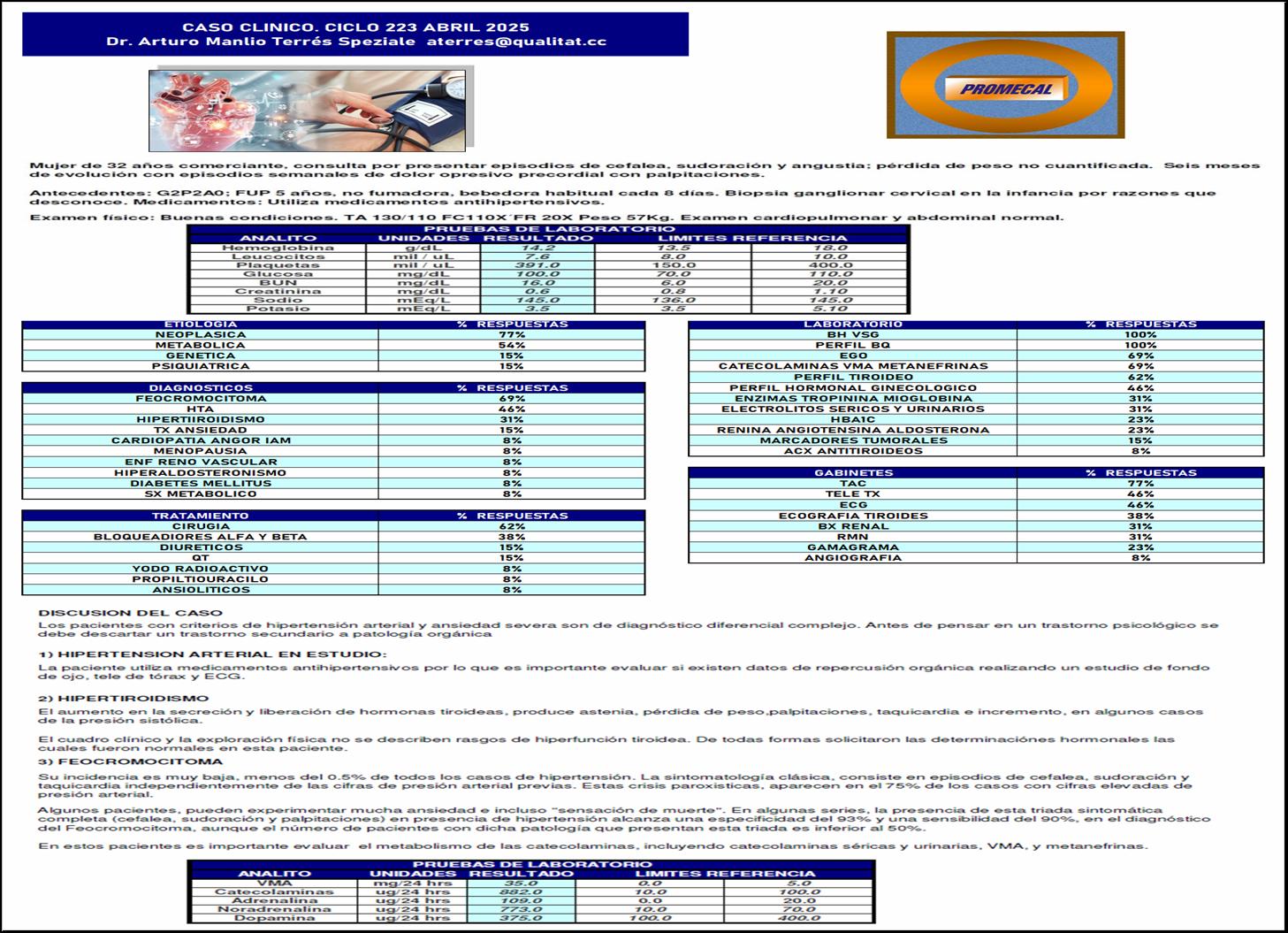
Task: Click the MARCADORES TUMORALES row
Action: 976,440
